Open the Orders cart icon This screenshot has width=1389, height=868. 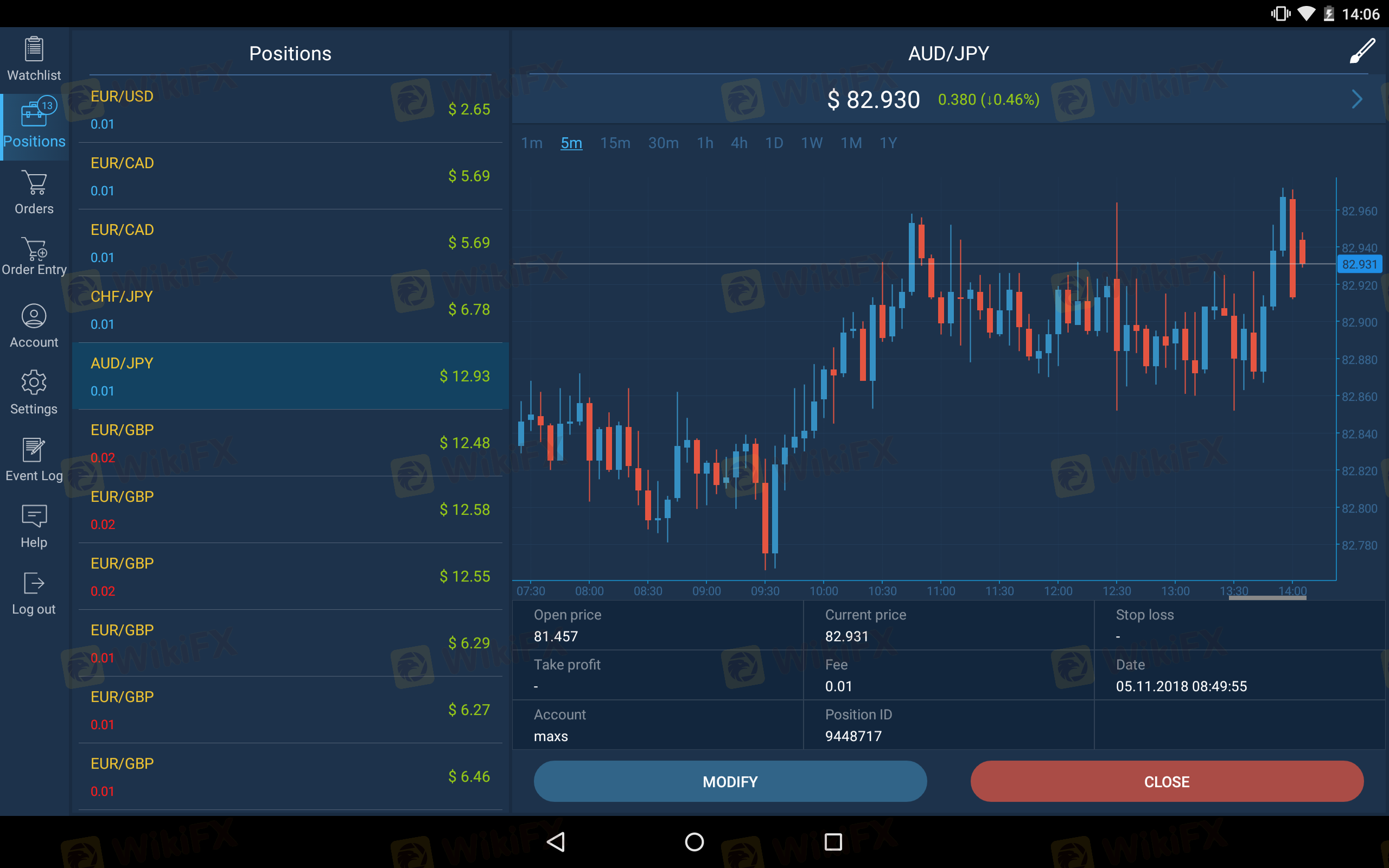click(x=34, y=183)
